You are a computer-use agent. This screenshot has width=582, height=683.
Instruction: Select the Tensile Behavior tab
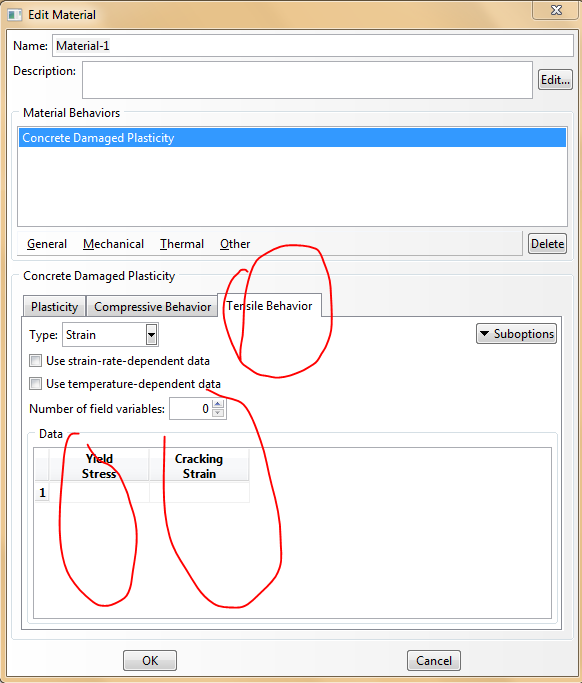point(270,306)
